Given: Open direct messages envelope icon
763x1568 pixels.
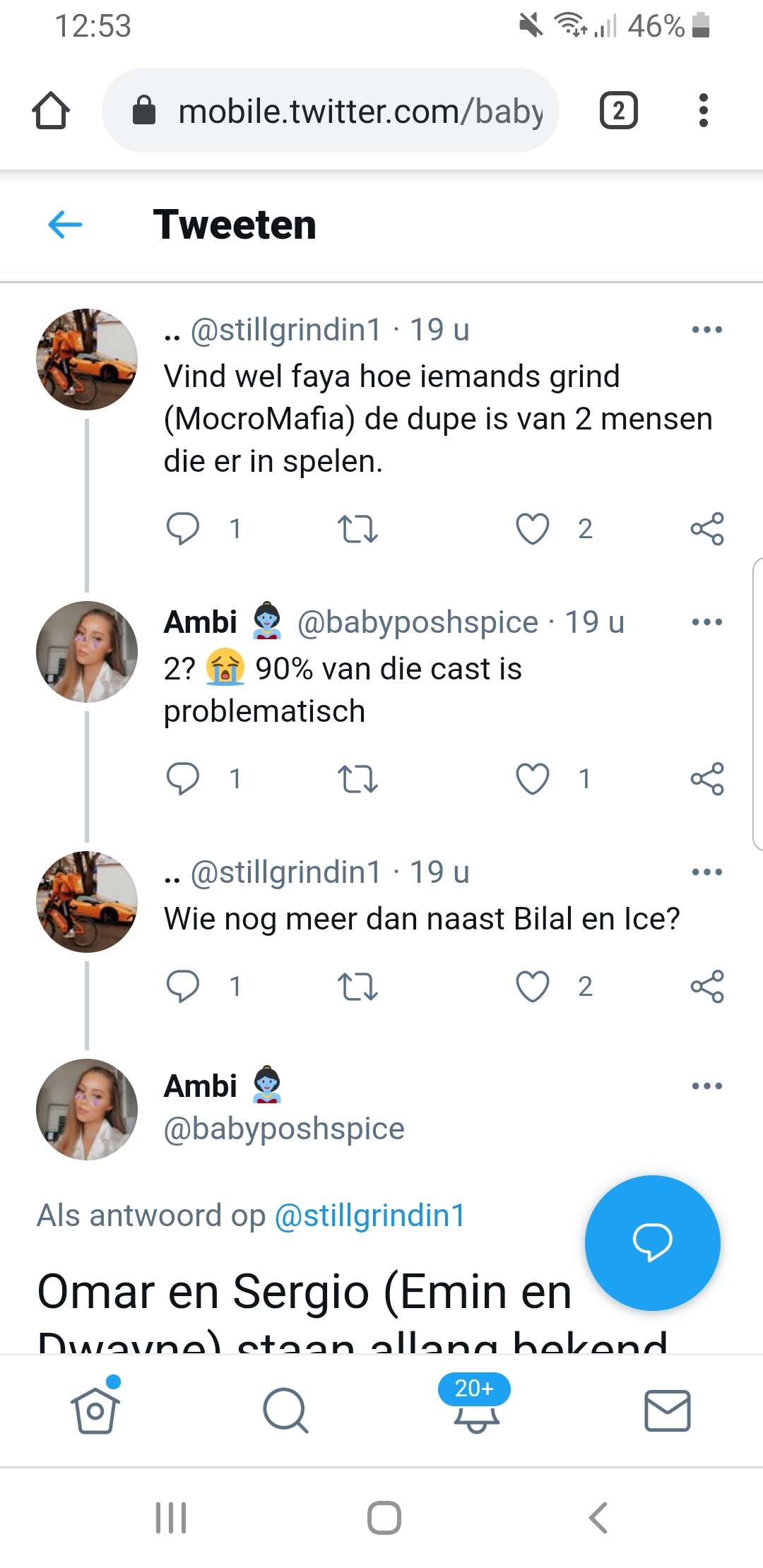Looking at the screenshot, I should click(x=668, y=1410).
